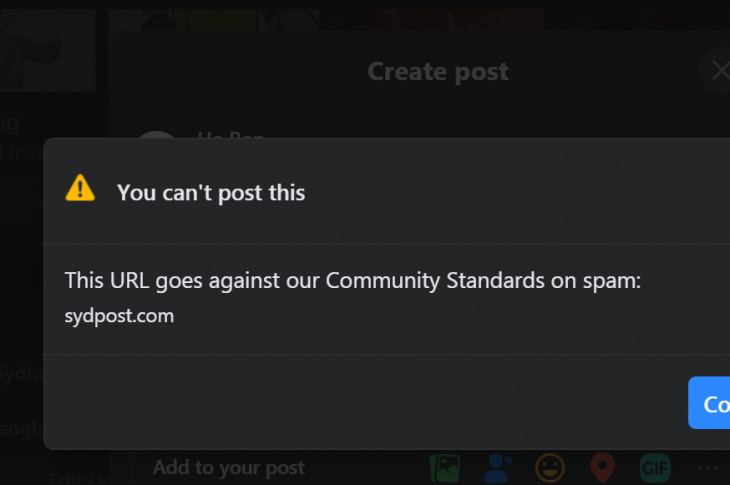Click the profile avatar behind the dialog
The width and height of the screenshot is (730, 485).
[157, 135]
